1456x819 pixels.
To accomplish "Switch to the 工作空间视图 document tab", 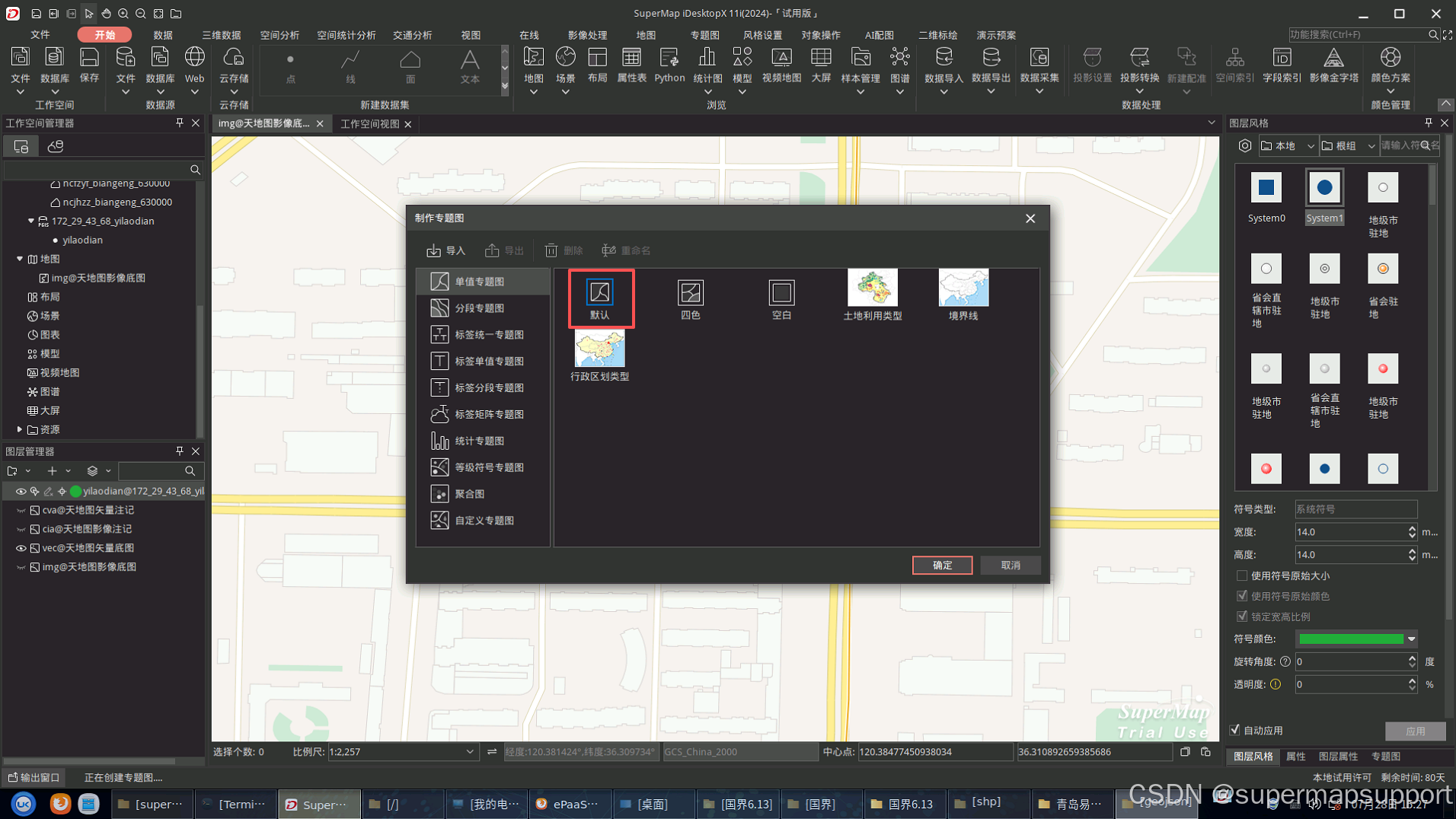I will (369, 124).
